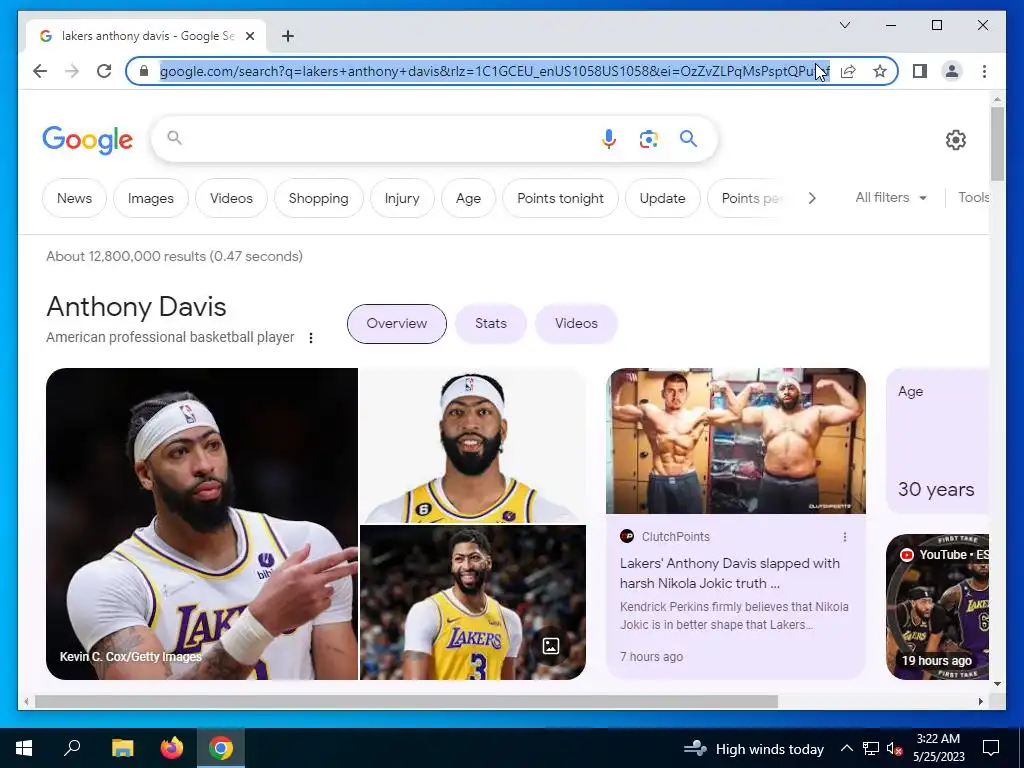Open the notification center icon
Viewport: 1024px width, 768px height.
[x=991, y=748]
